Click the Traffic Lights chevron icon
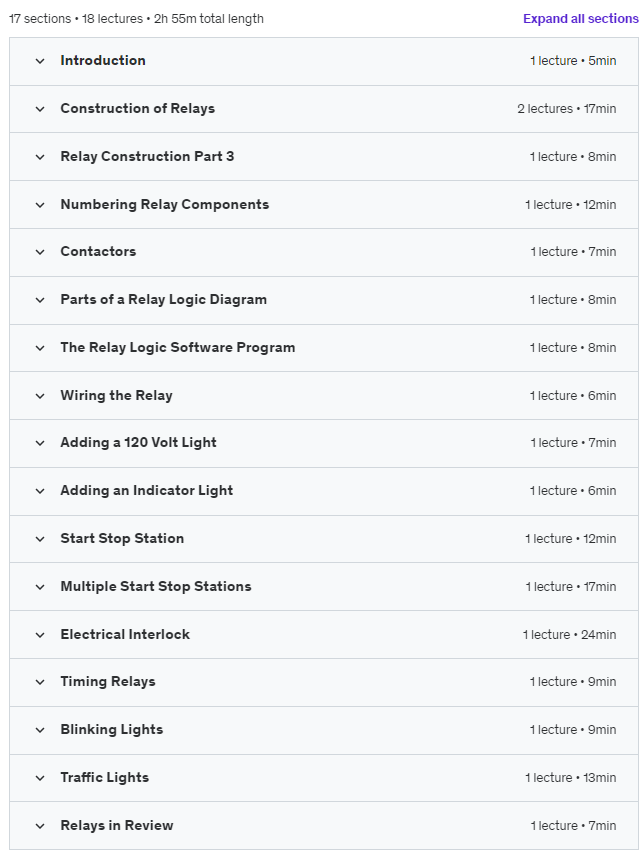The height and width of the screenshot is (856, 644). click(40, 778)
